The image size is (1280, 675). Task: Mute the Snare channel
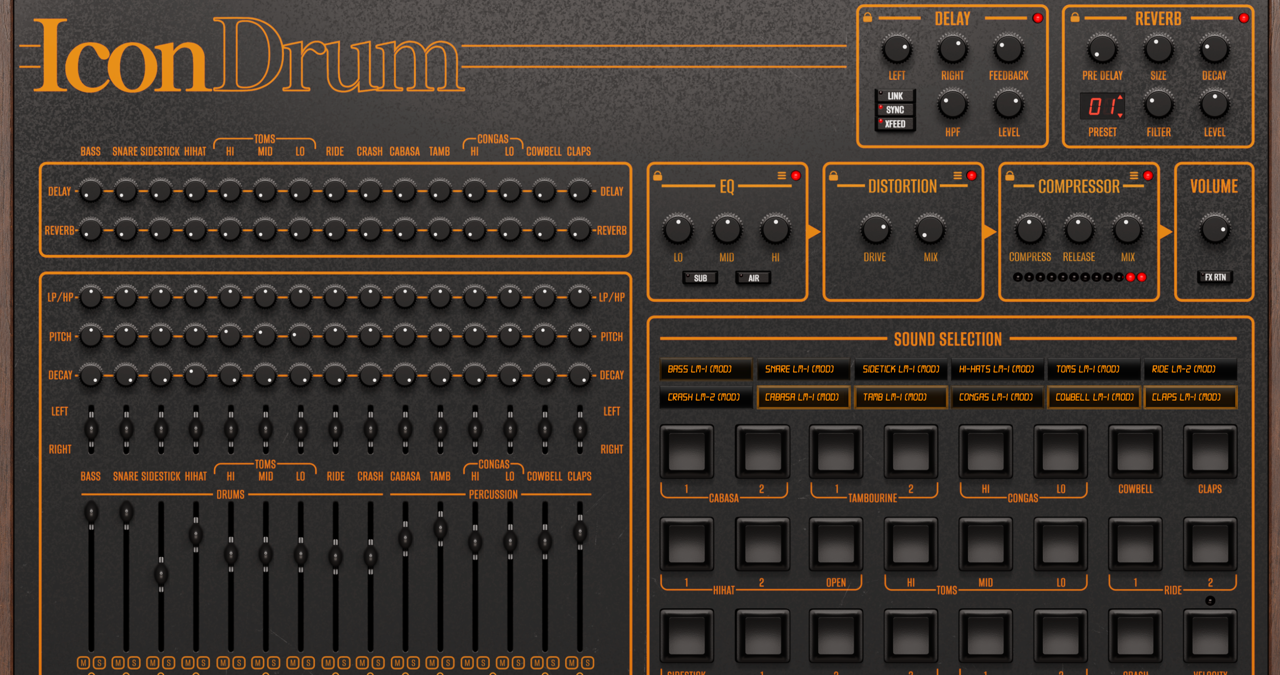click(x=118, y=663)
